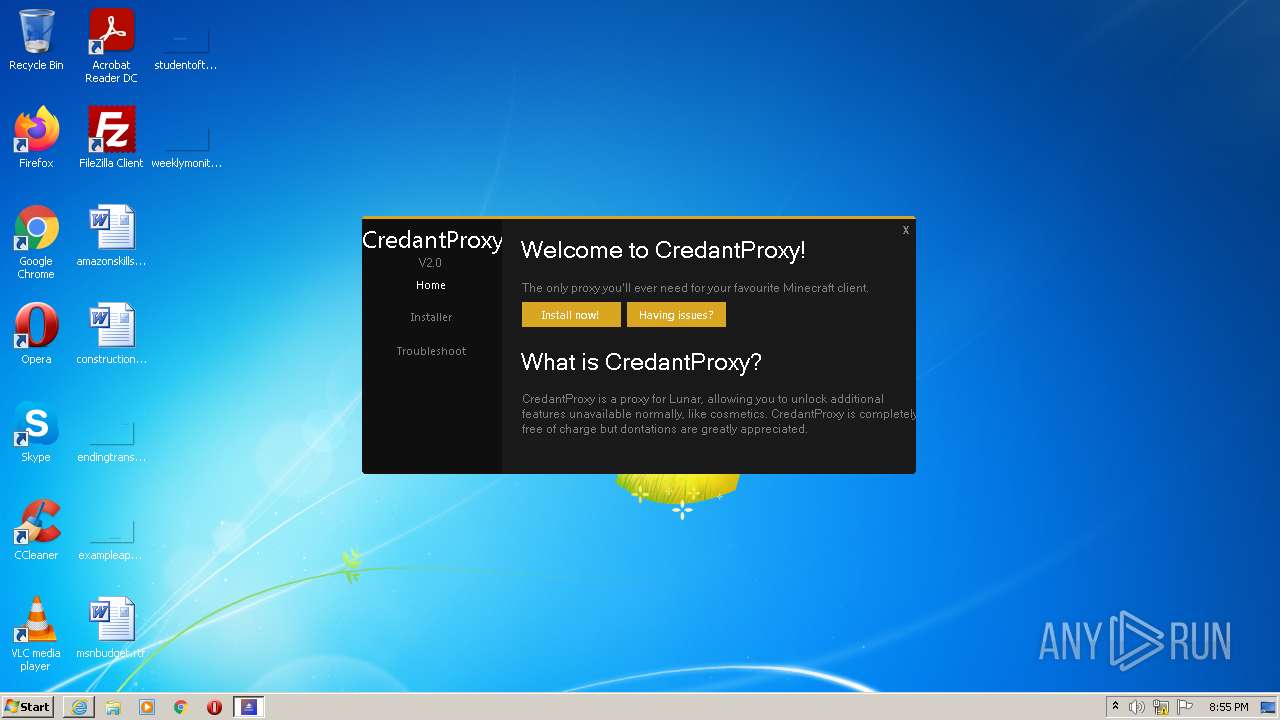Open Windows Media Player from the taskbar

point(147,707)
